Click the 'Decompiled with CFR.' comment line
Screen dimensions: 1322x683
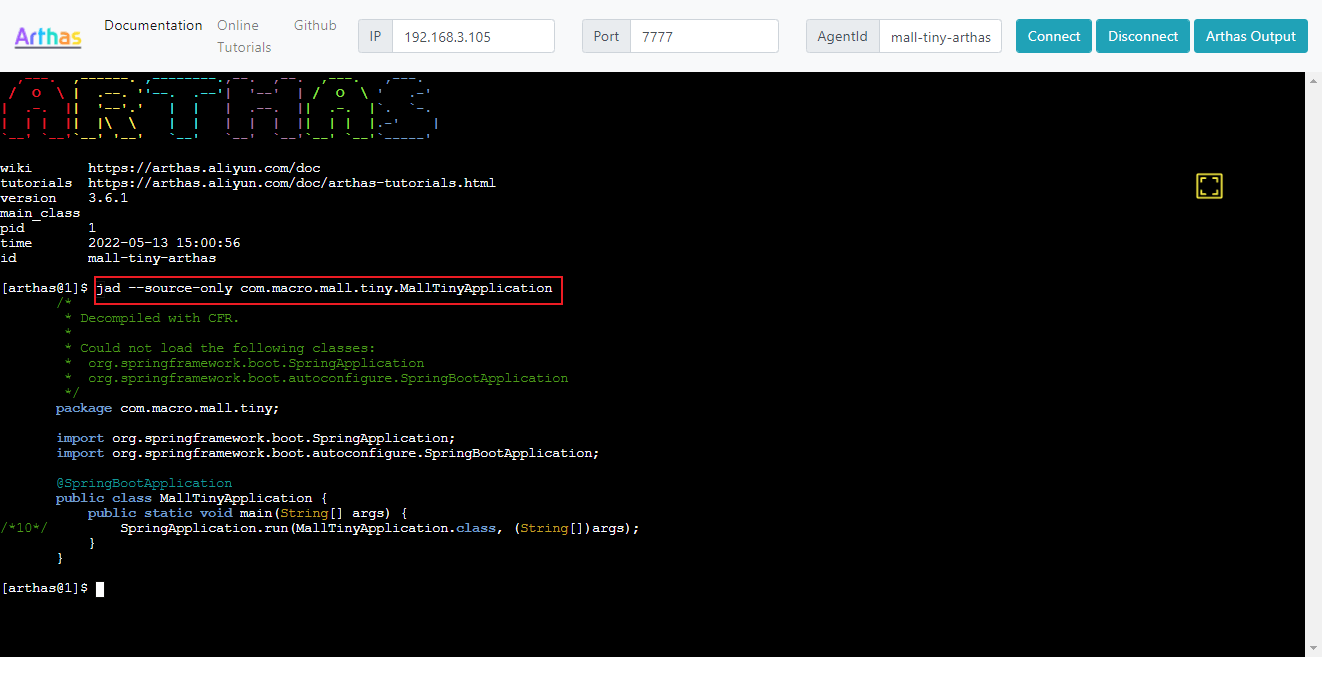(x=152, y=318)
